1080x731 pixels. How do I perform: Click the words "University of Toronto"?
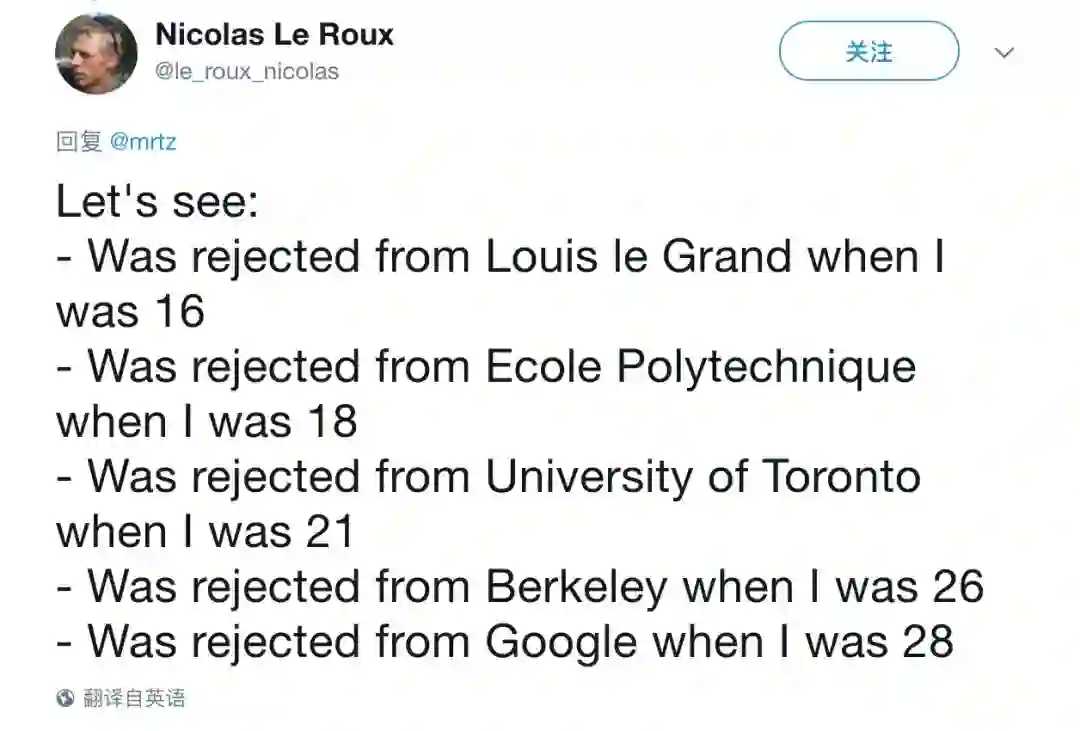[702, 477]
